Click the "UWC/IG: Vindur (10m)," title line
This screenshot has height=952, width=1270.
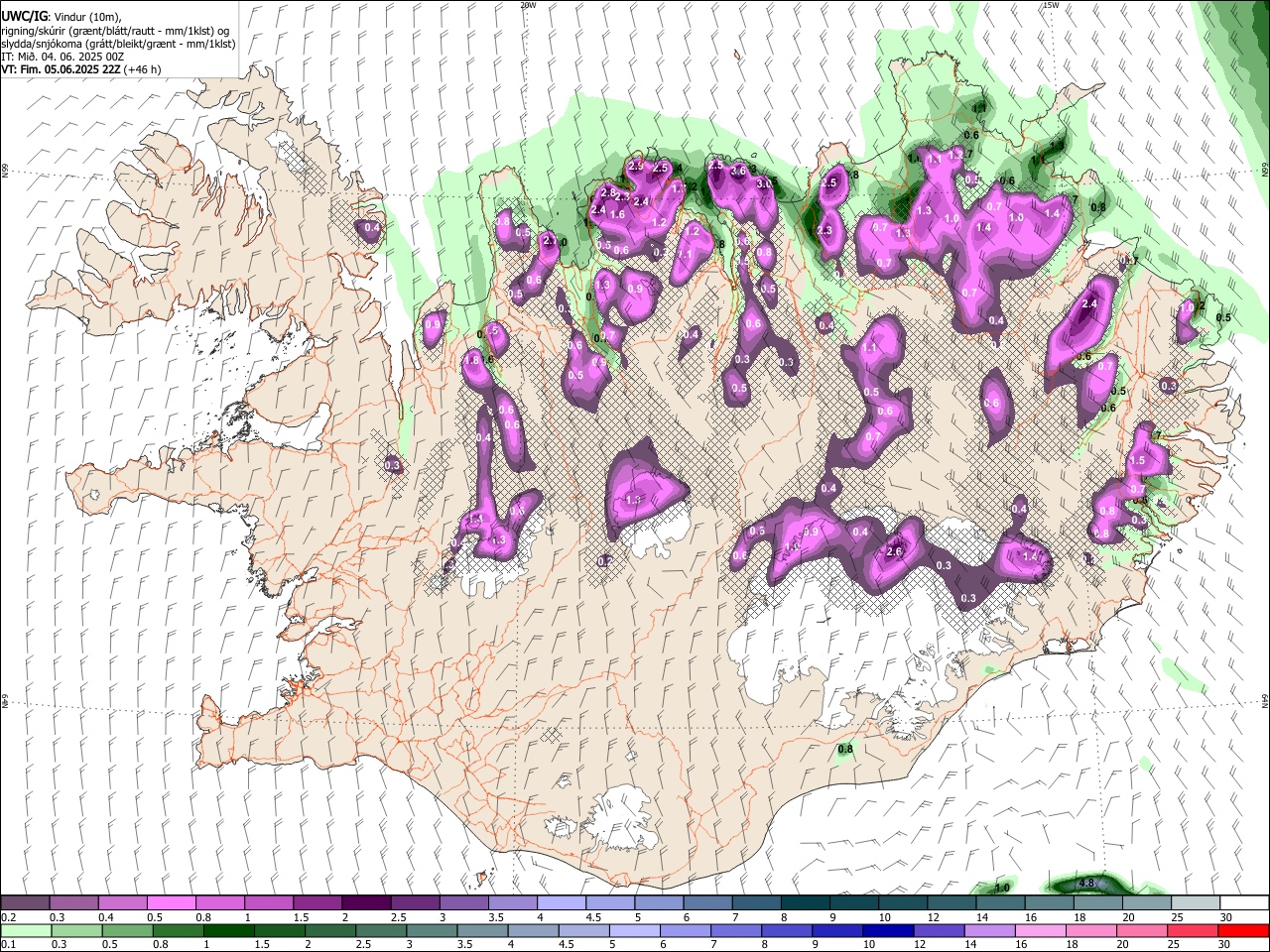[x=62, y=16]
